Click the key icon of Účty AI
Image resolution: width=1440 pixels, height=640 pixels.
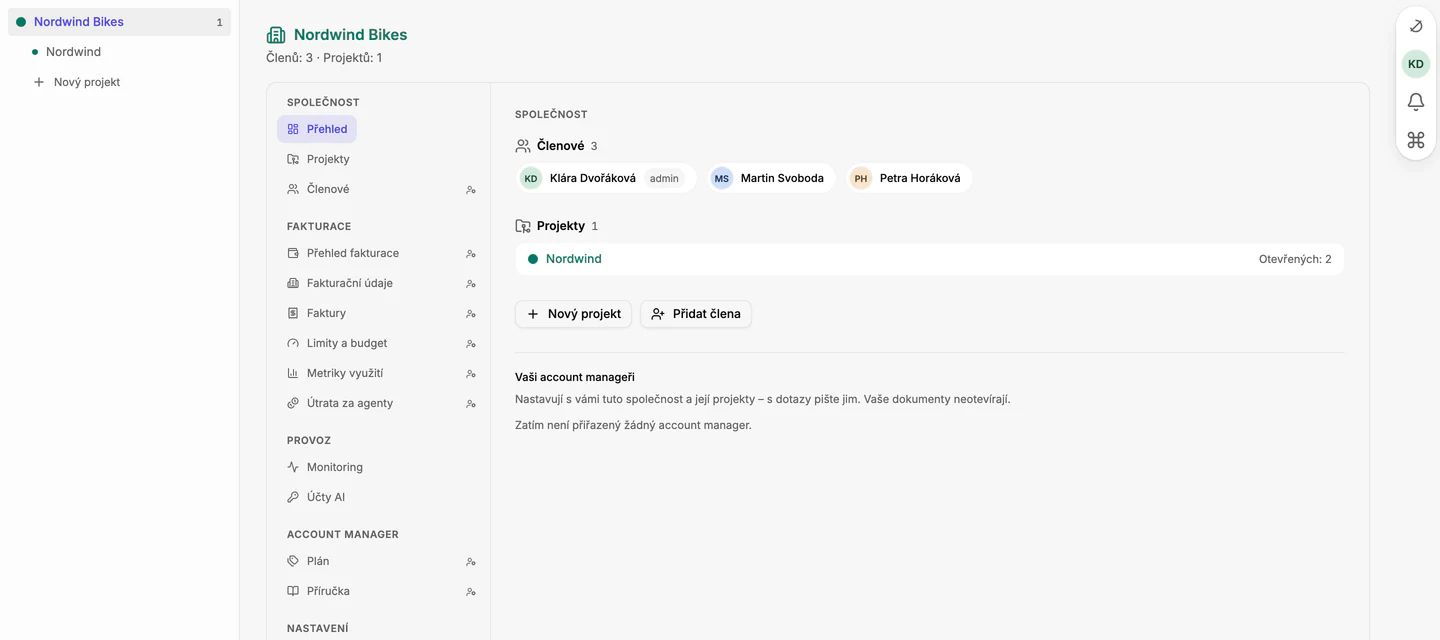click(x=293, y=497)
